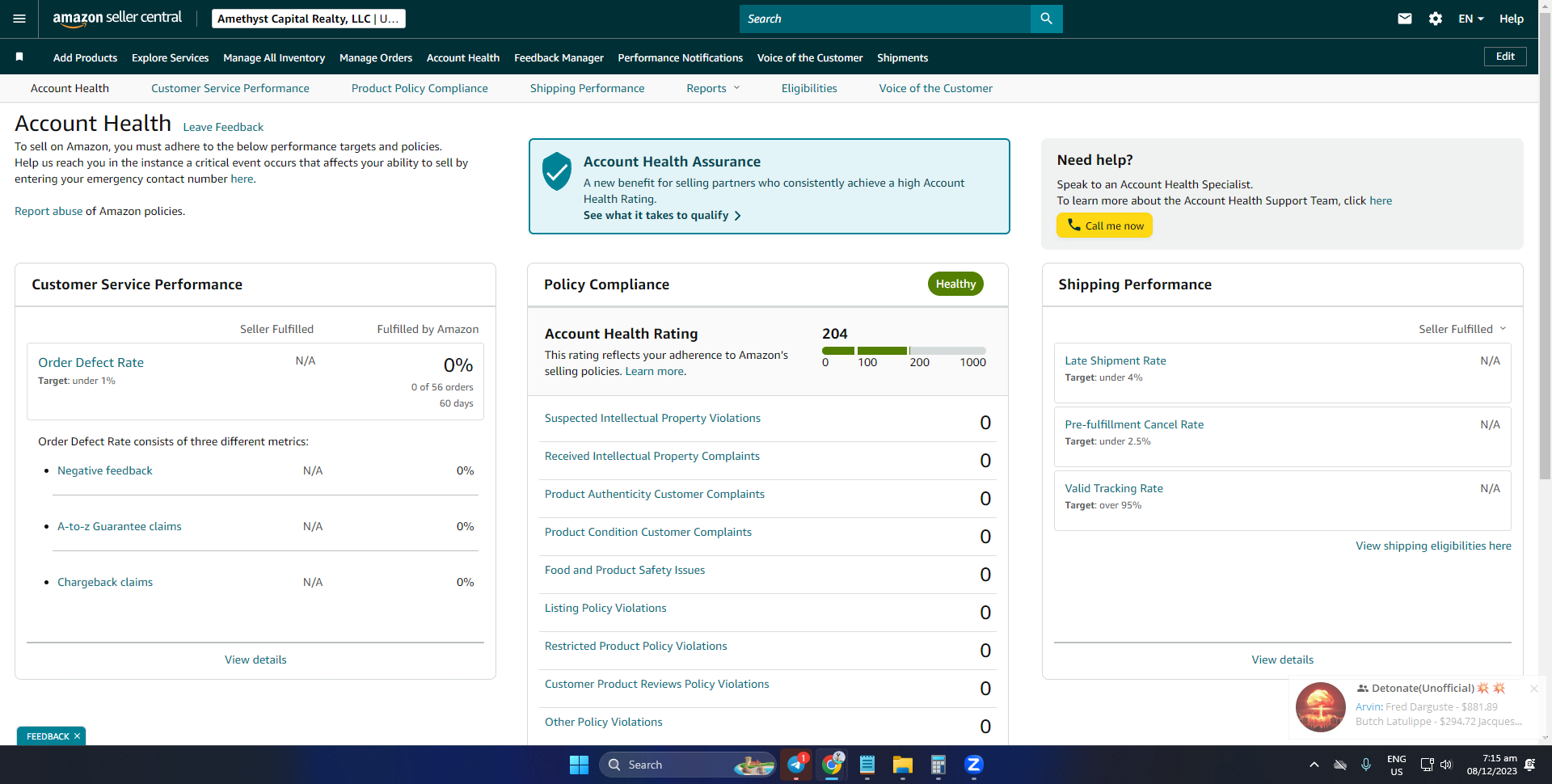Open Performance Notifications
This screenshot has height=784, width=1552.
681,57
